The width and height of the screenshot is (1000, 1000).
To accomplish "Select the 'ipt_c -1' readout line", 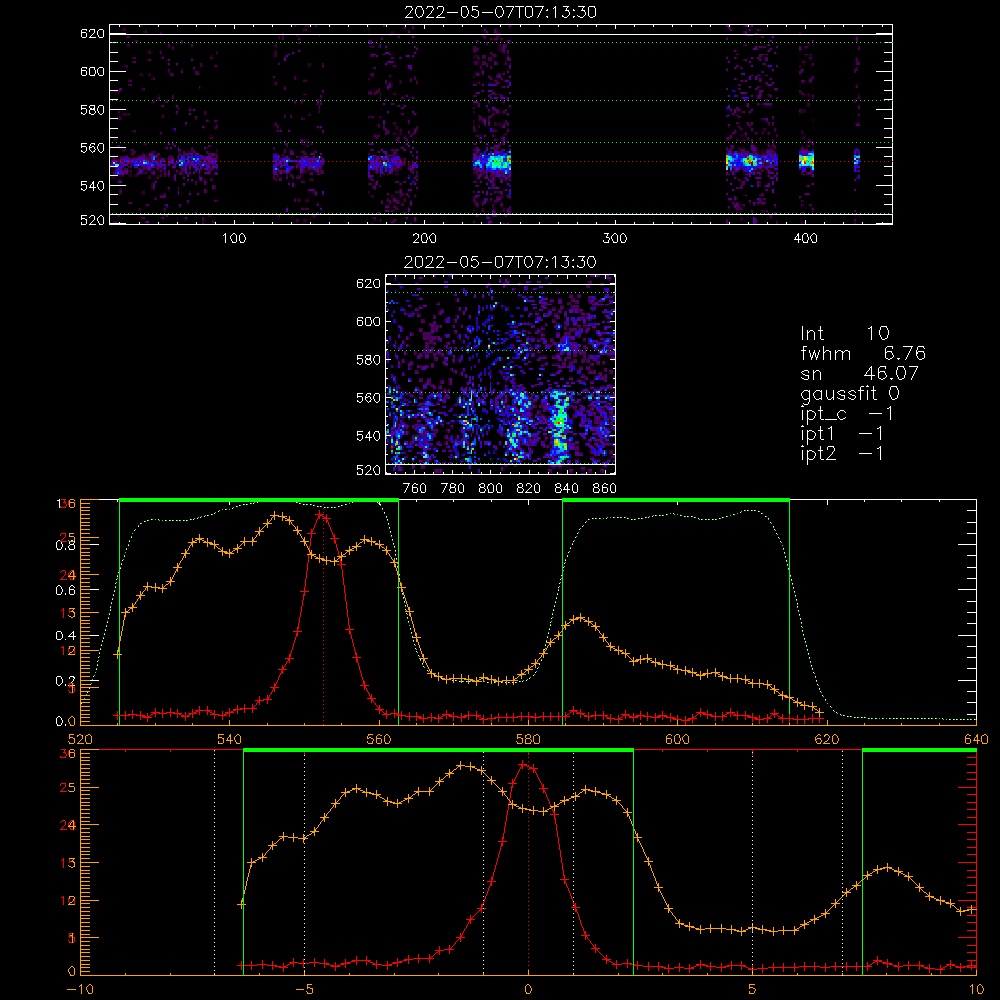I will point(847,414).
